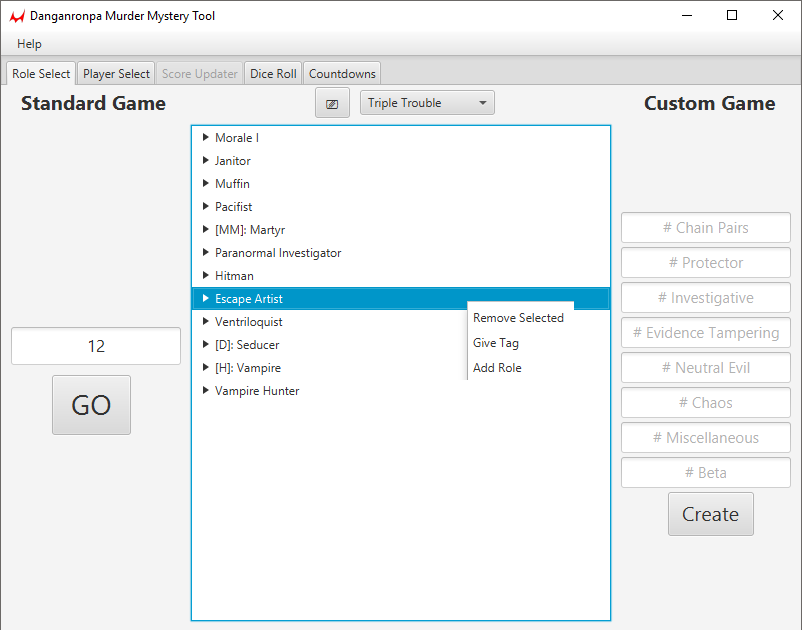Expand the [H]: Vampire arrow
802x630 pixels.
click(206, 367)
